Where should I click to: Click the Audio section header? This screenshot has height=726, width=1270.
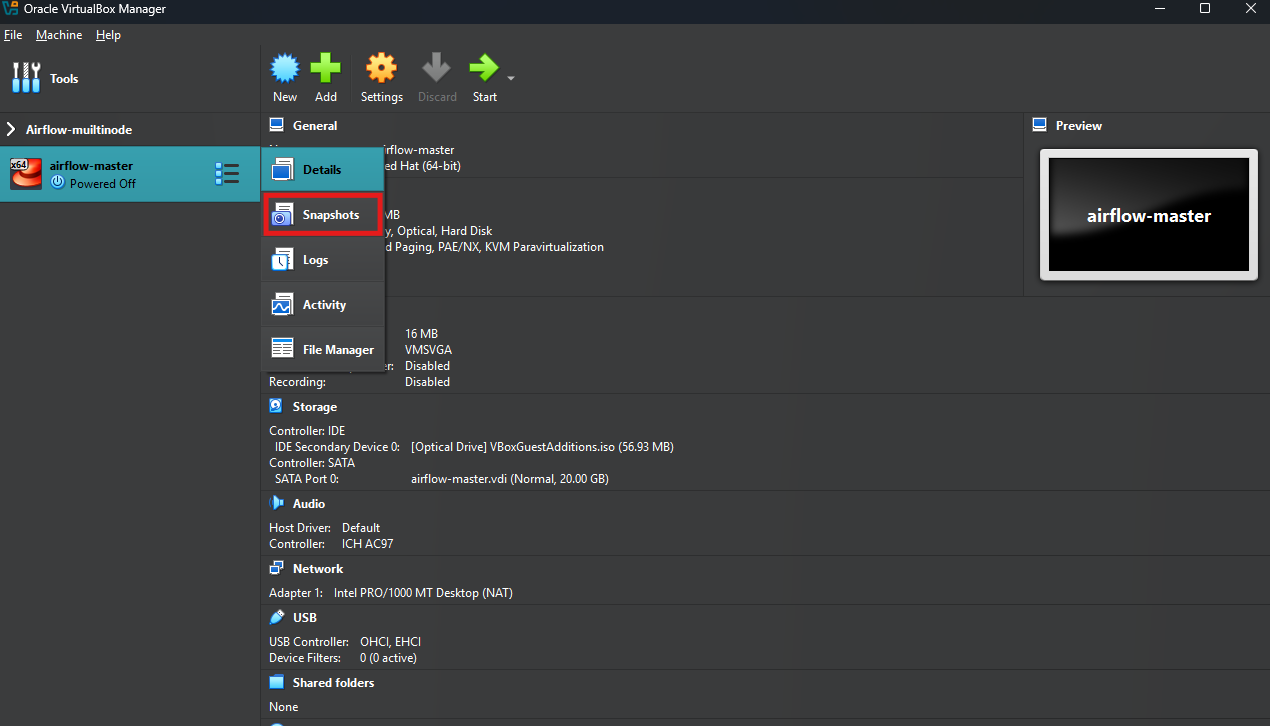(x=309, y=504)
